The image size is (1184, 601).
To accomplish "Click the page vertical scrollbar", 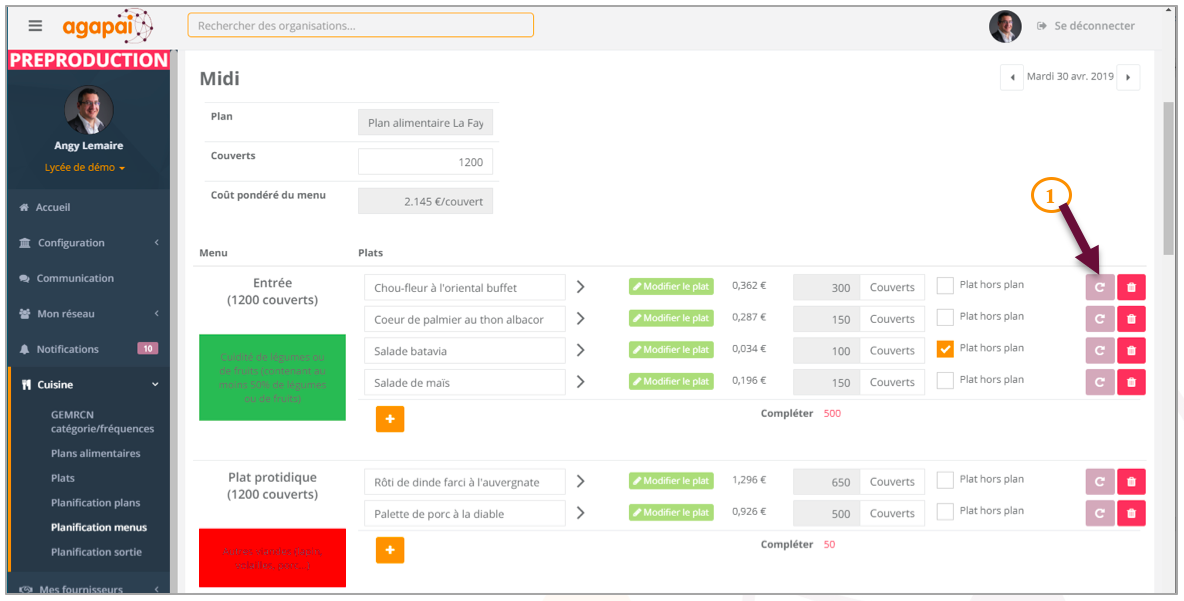I will (x=1168, y=179).
